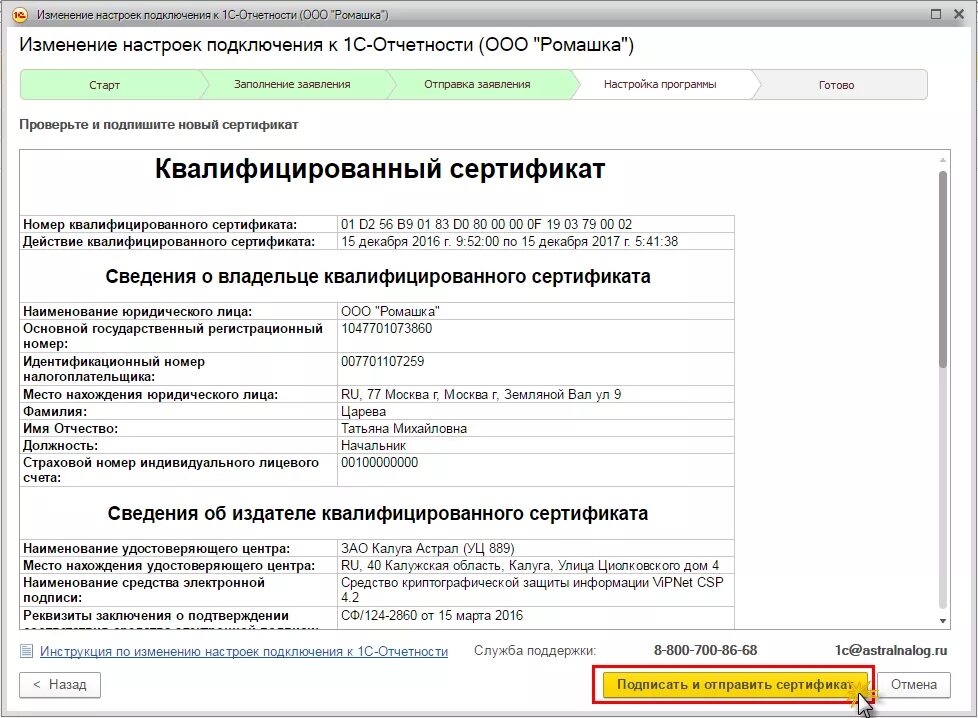This screenshot has height=718, width=978.
Task: Click certificate number 01 D2 56 B9 value
Action: pyautogui.click(x=536, y=224)
